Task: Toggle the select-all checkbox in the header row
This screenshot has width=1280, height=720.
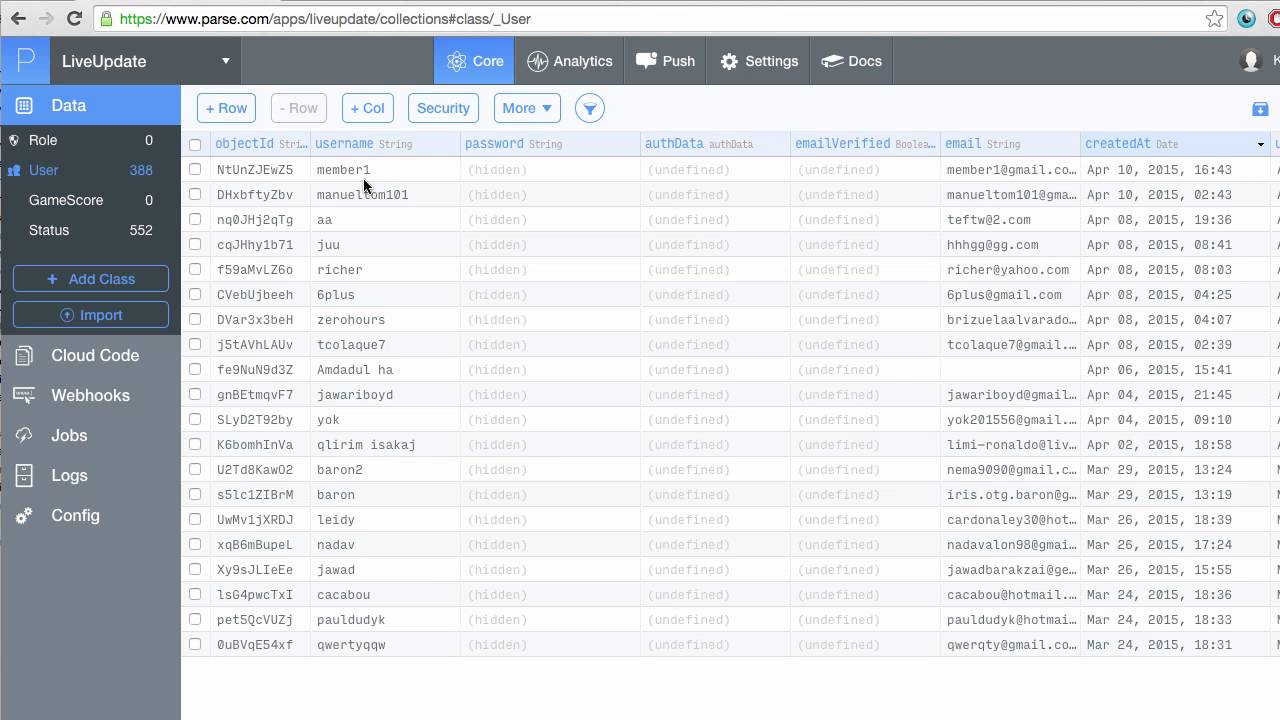Action: point(195,144)
